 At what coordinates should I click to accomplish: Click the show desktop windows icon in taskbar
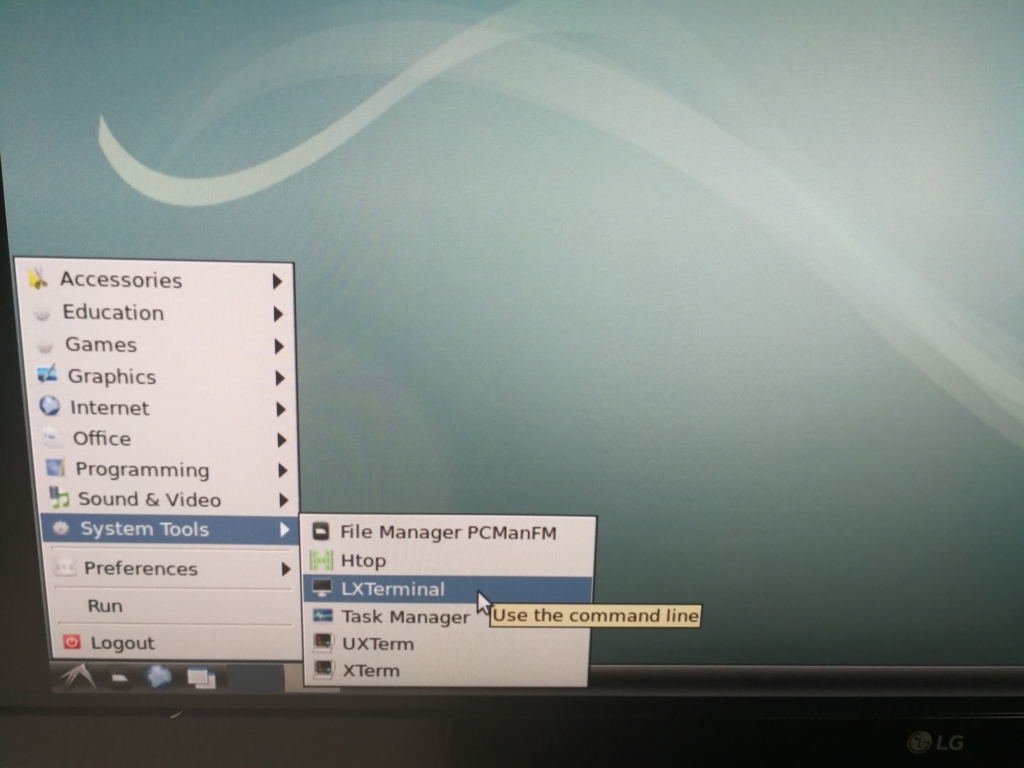click(201, 678)
